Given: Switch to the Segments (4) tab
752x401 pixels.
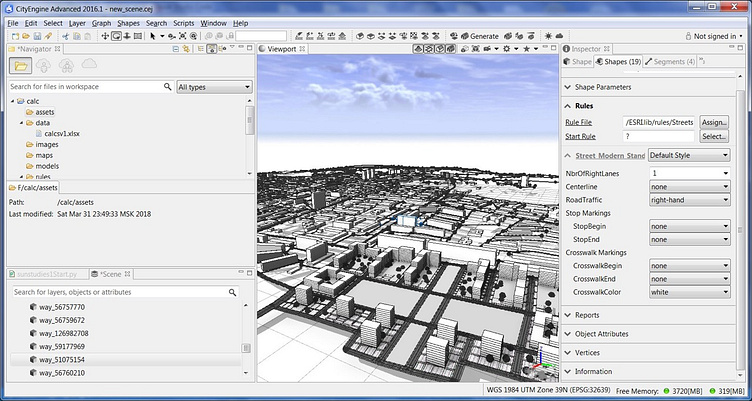Looking at the screenshot, I should [670, 62].
